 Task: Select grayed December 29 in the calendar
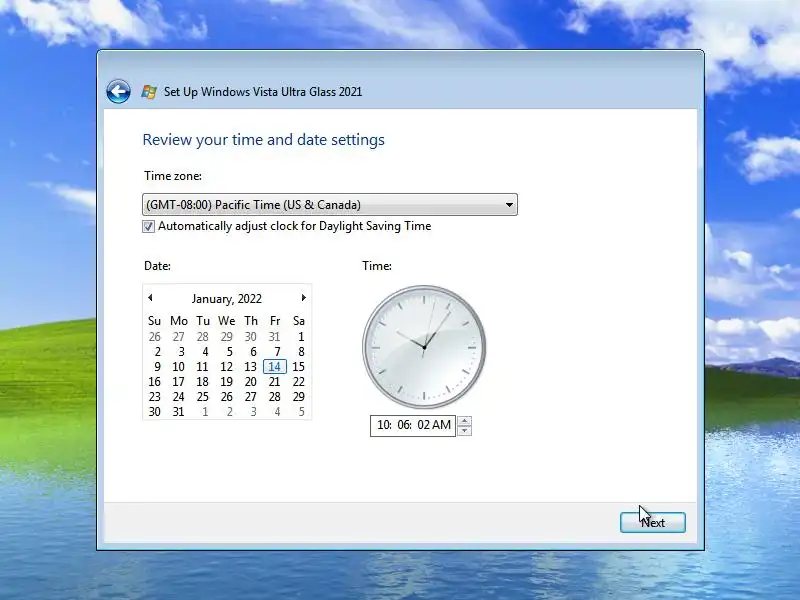point(227,337)
